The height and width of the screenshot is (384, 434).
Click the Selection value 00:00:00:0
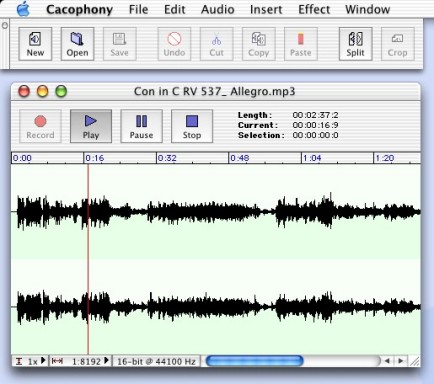(315, 135)
